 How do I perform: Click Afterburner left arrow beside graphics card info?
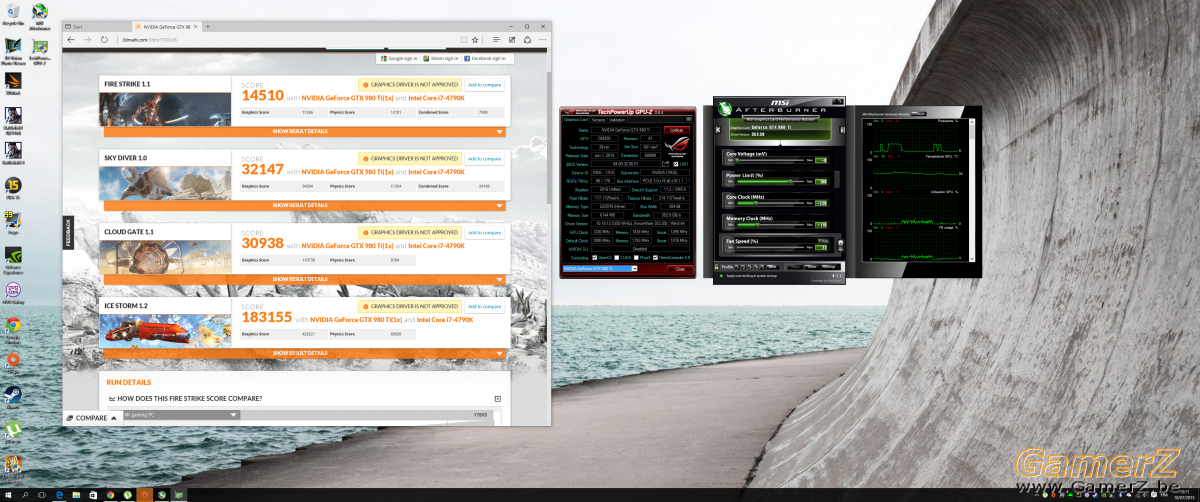(718, 129)
